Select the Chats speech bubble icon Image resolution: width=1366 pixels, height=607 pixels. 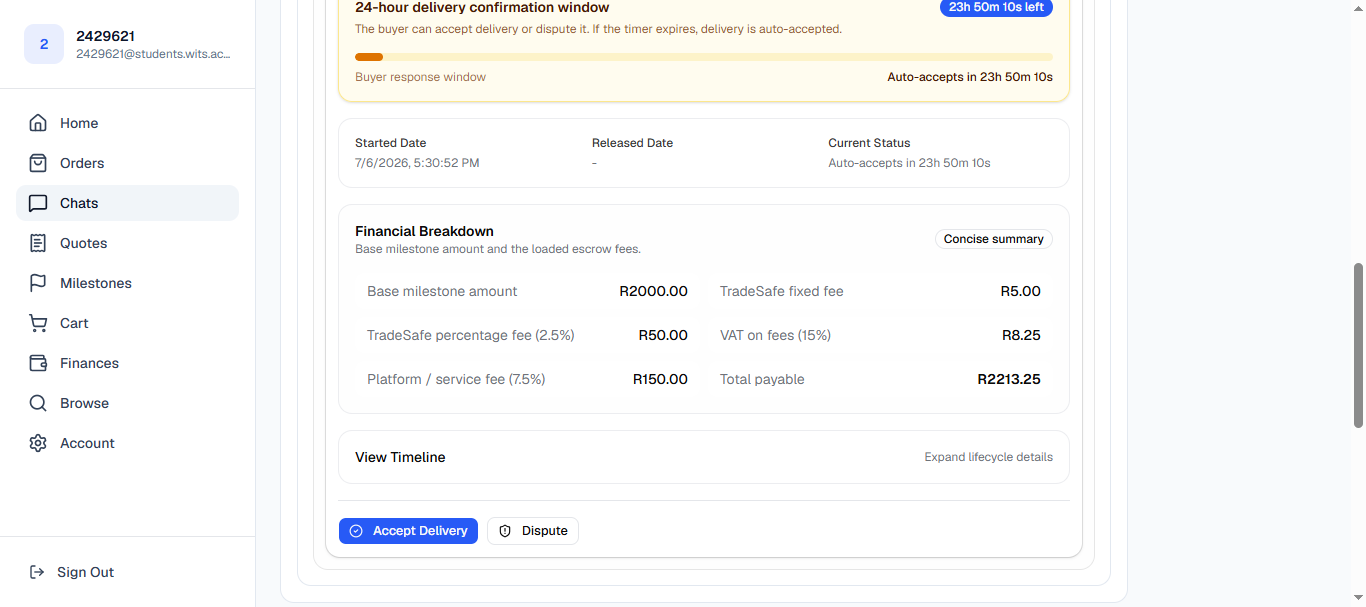[38, 203]
